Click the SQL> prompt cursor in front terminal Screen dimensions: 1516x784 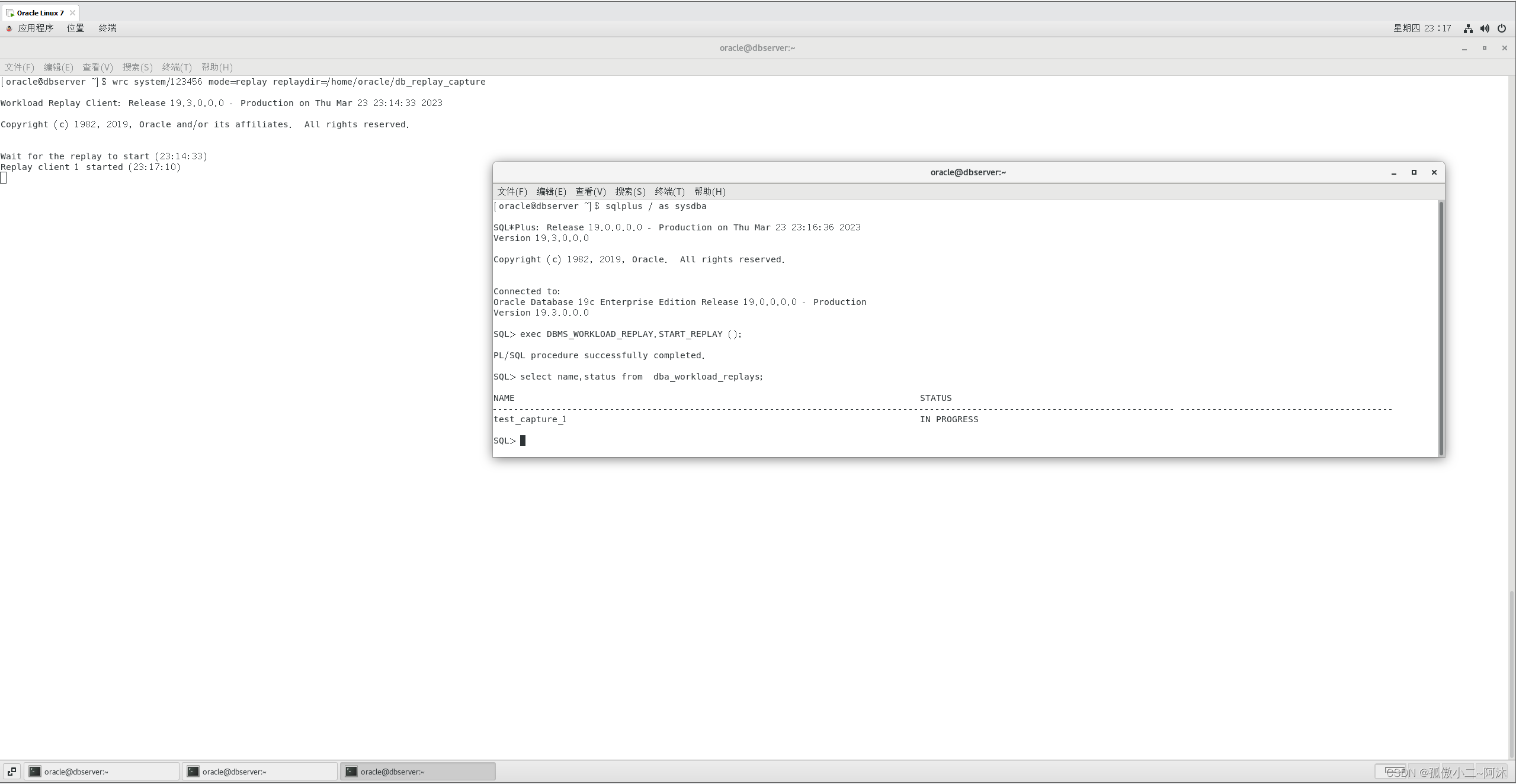click(523, 441)
